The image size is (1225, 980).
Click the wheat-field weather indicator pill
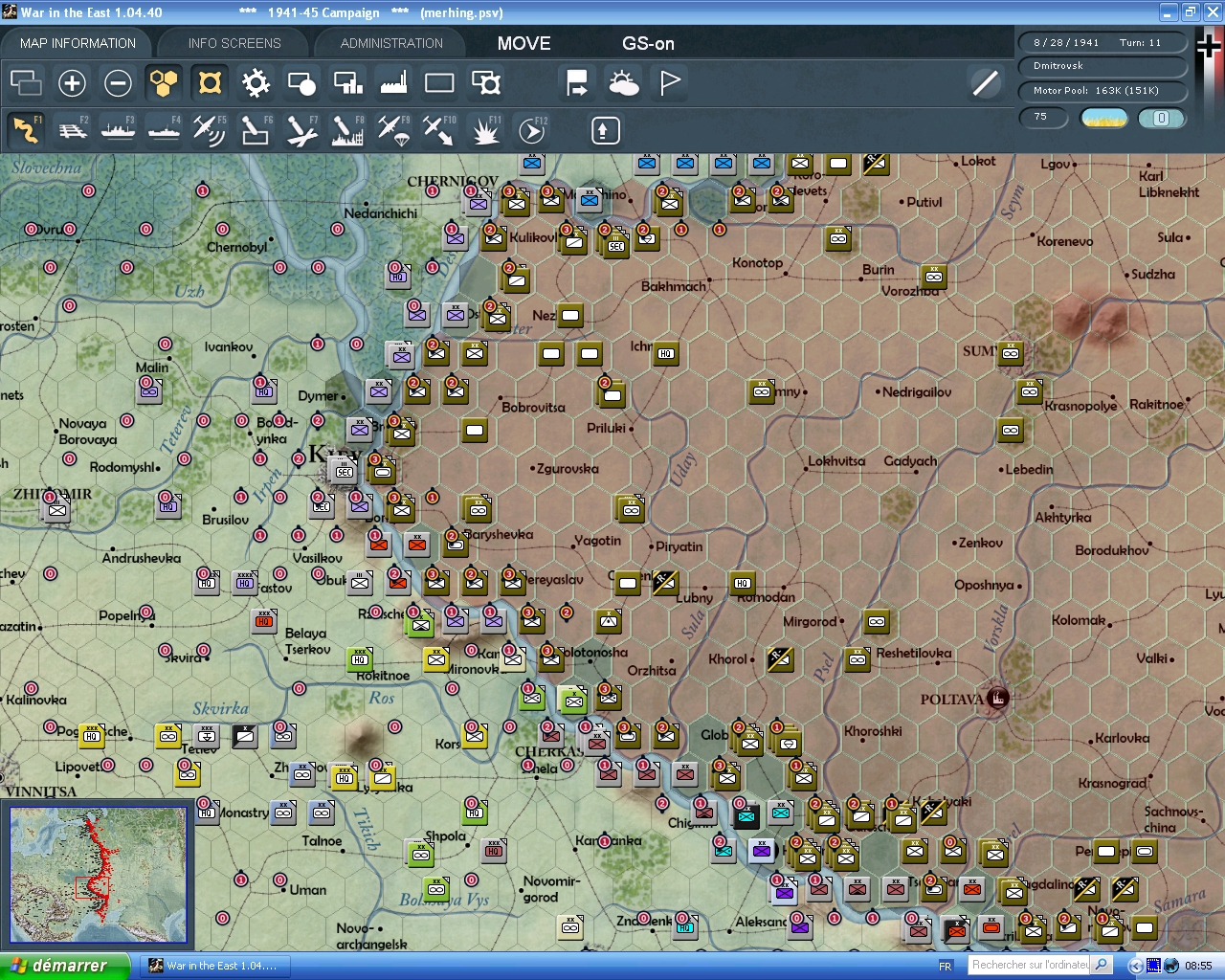pyautogui.click(x=1104, y=118)
